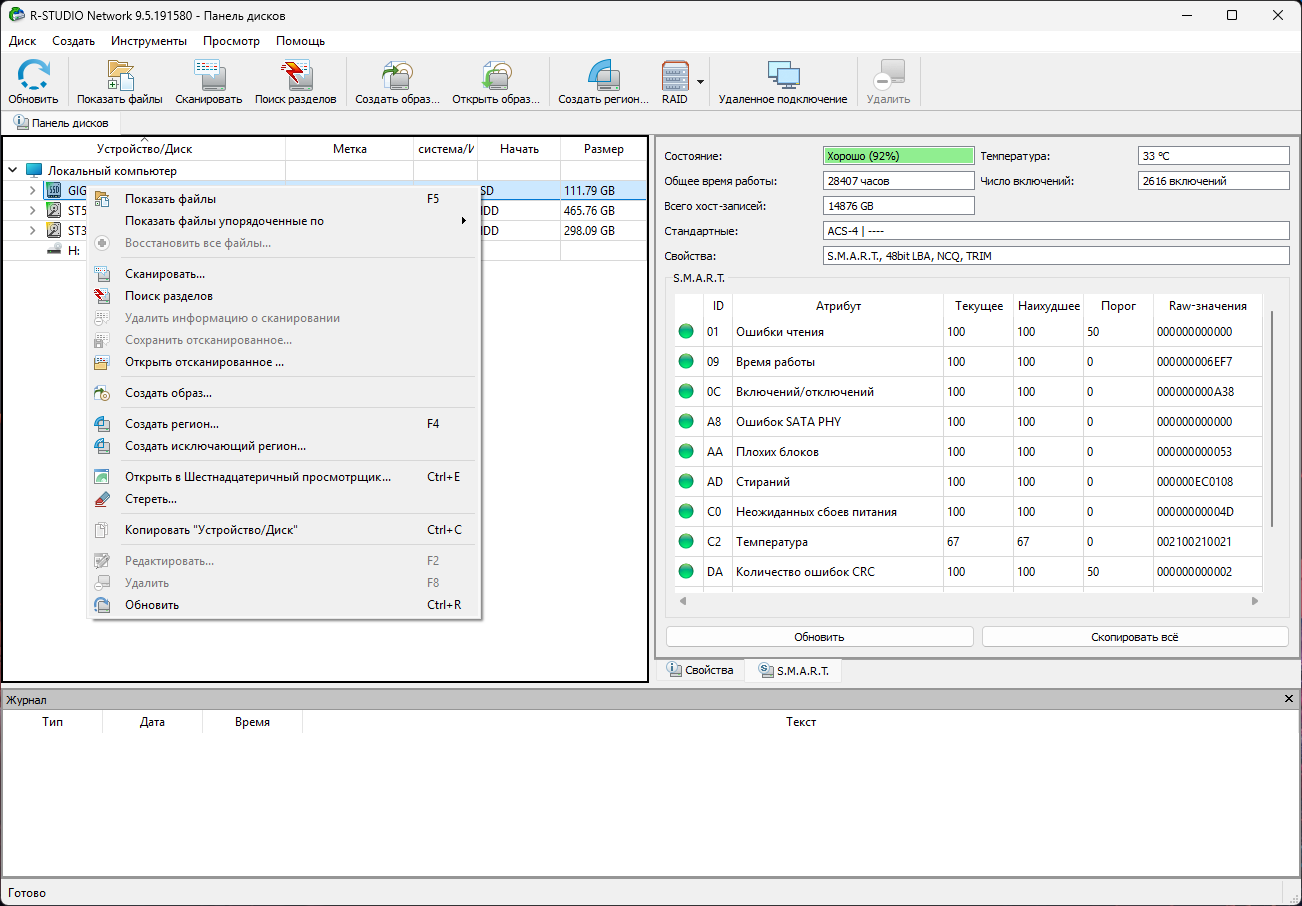Choose Поиск разделов in context menu
1302x906 pixels.
(285, 296)
